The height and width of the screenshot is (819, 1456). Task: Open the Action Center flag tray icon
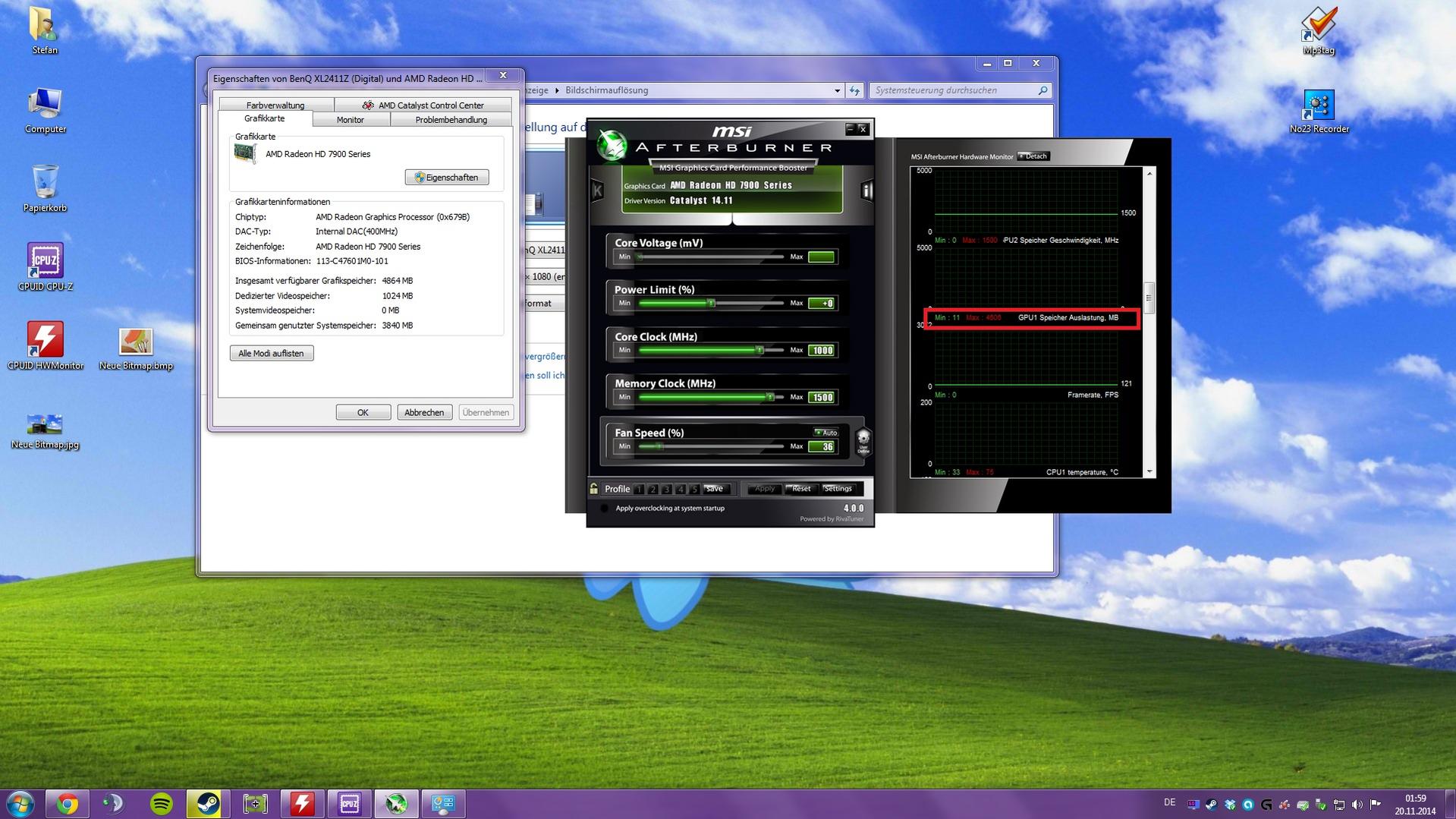1375,804
